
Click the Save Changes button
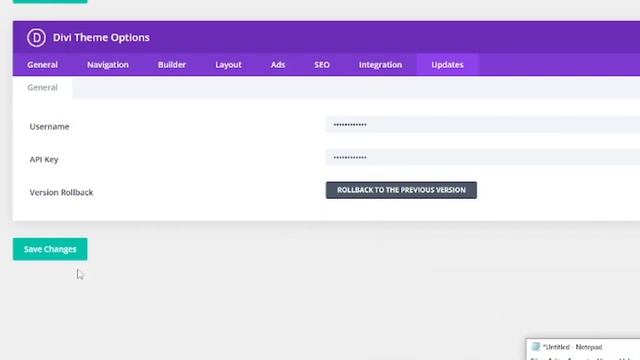click(x=50, y=249)
